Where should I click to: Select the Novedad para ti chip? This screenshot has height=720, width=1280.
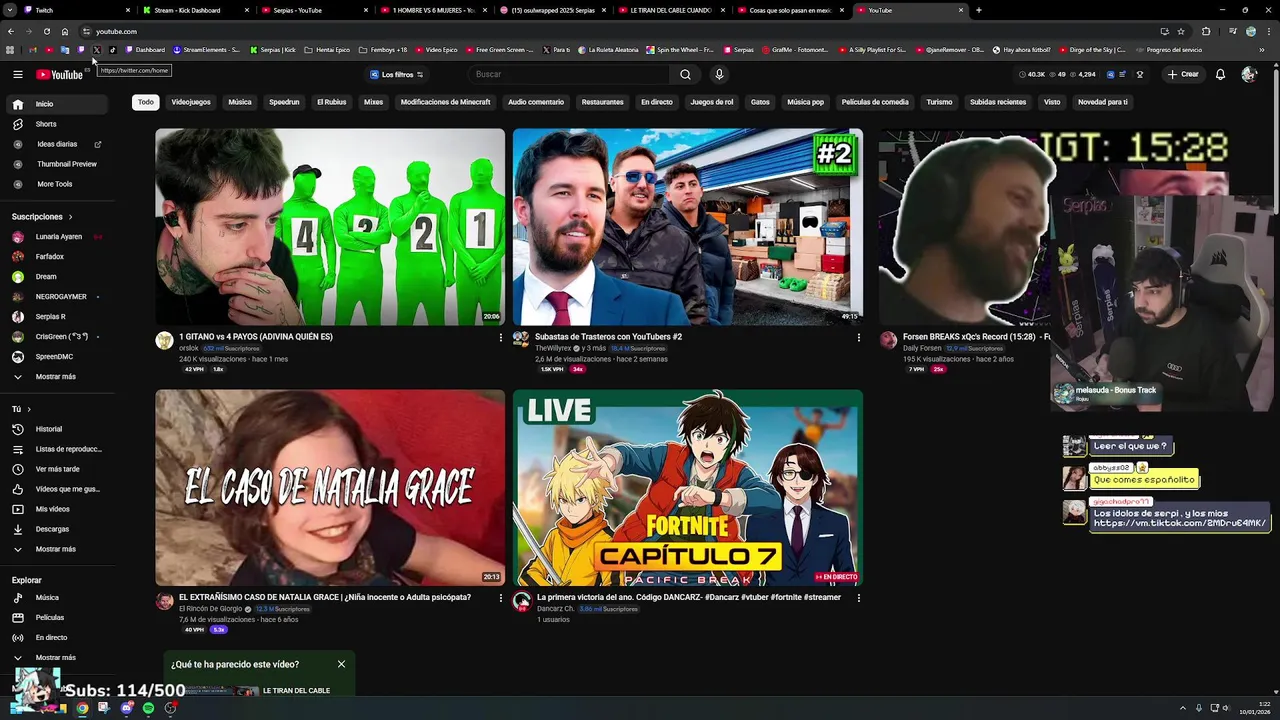(1102, 102)
